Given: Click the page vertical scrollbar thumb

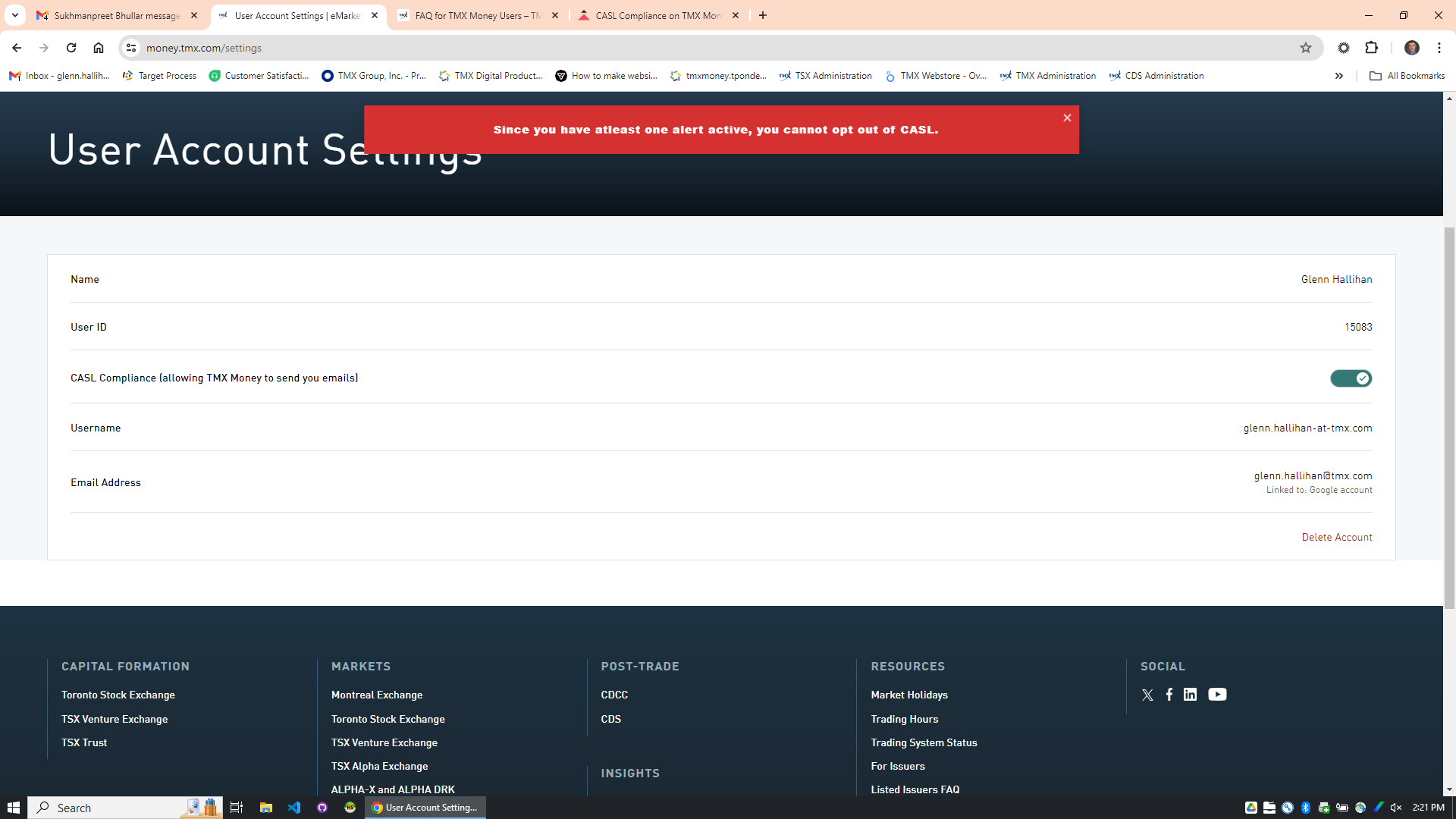Looking at the screenshot, I should (1449, 417).
